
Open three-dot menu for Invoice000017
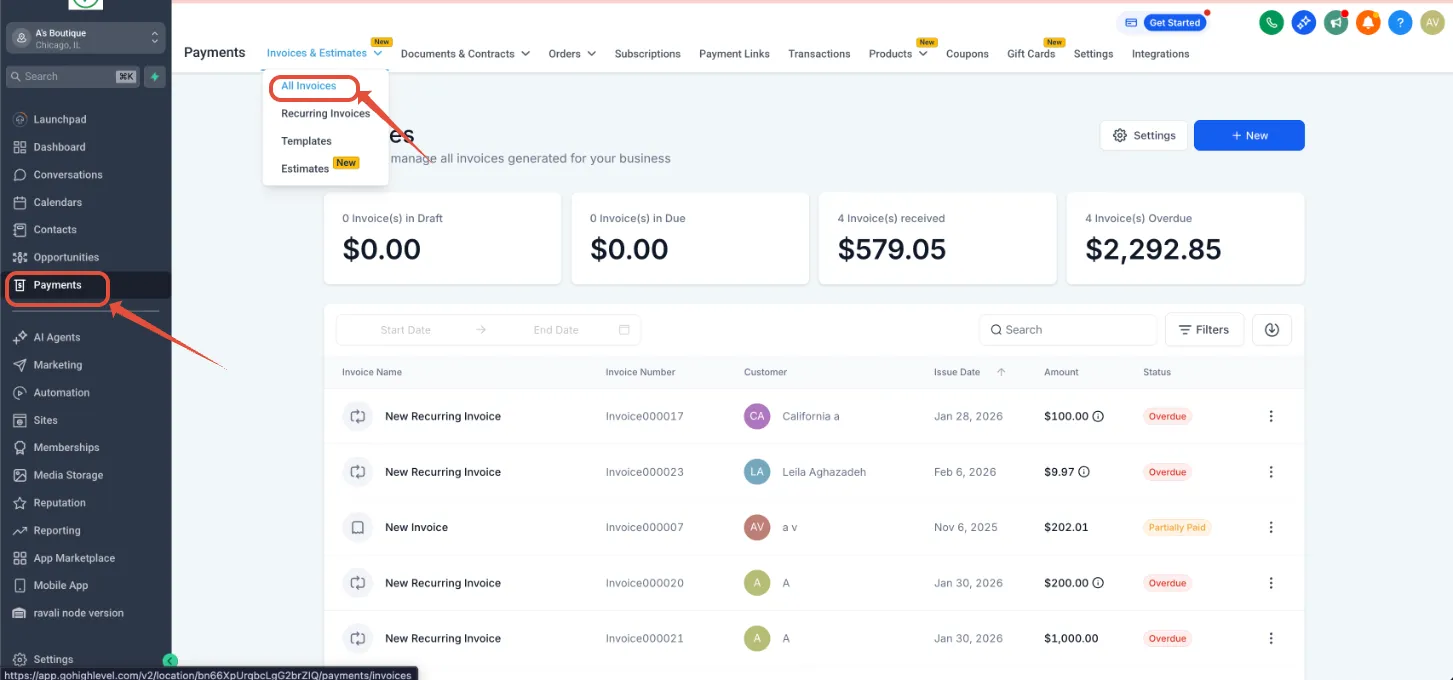pos(1271,416)
